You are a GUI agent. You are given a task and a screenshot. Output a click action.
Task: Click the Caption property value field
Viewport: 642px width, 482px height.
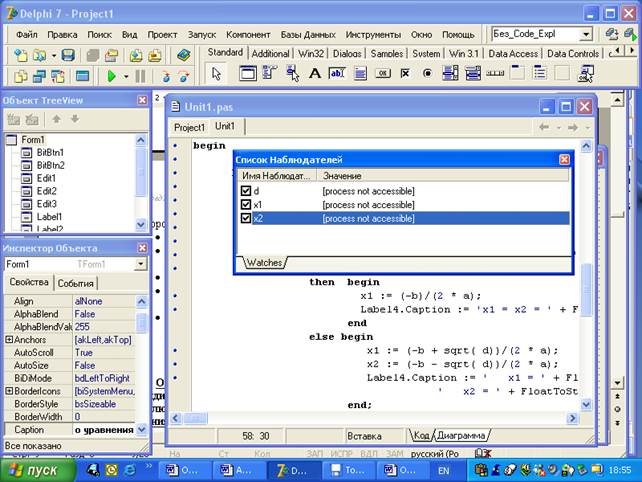click(x=105, y=430)
